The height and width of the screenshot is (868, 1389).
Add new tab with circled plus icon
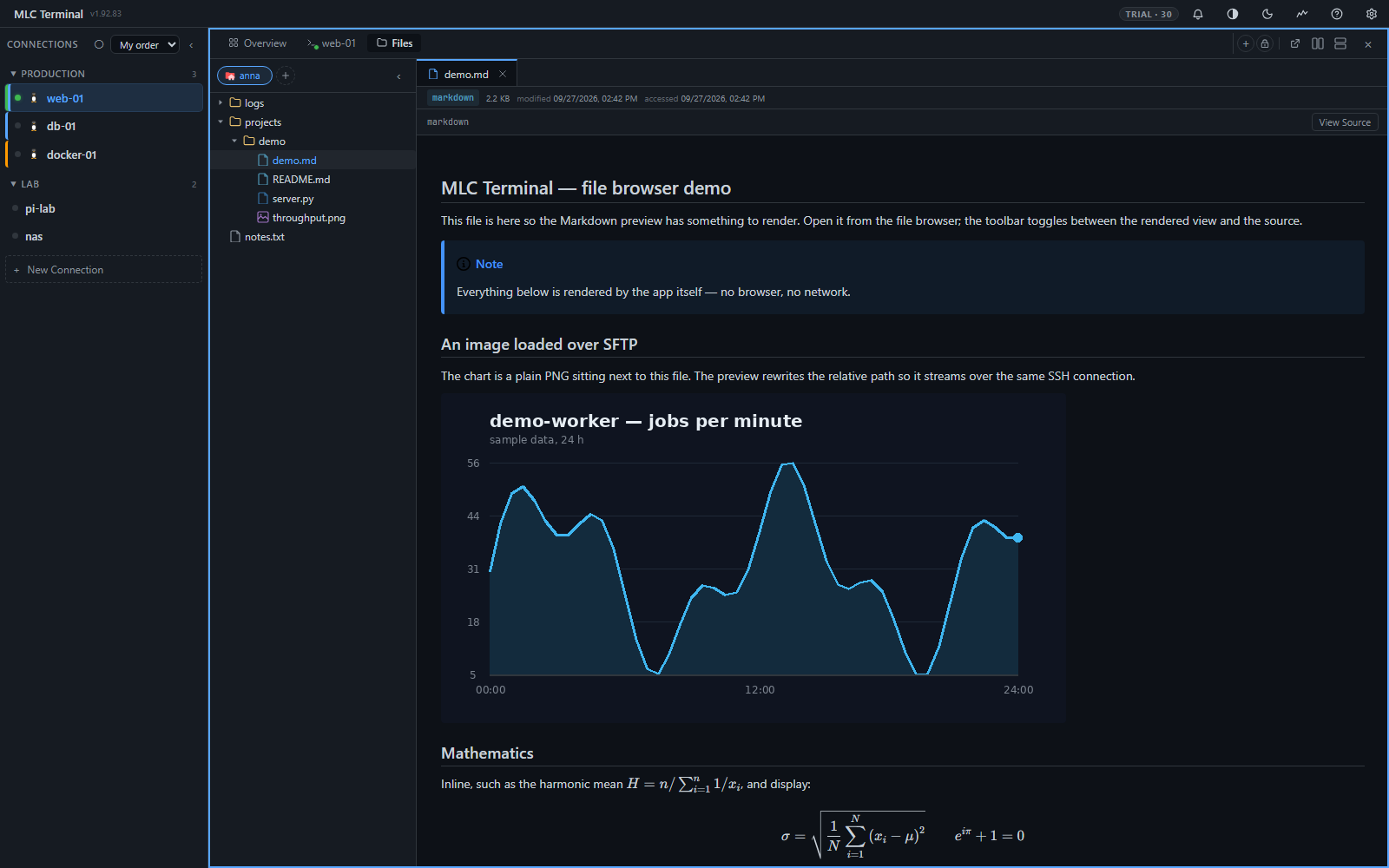coord(1246,43)
